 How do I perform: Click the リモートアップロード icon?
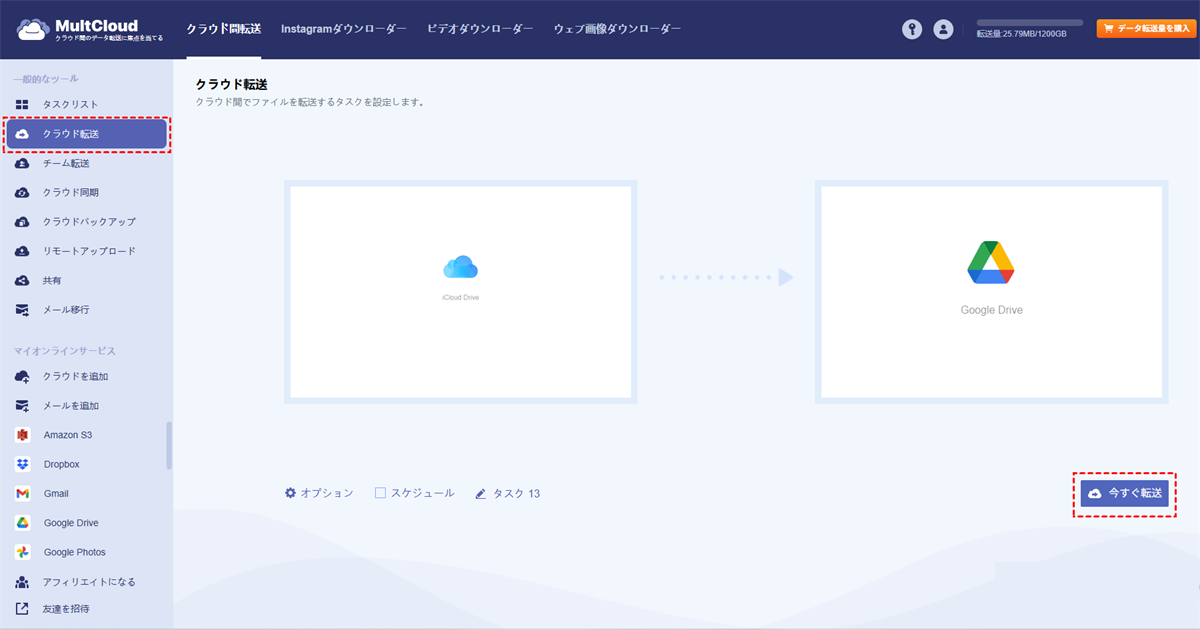tap(22, 251)
